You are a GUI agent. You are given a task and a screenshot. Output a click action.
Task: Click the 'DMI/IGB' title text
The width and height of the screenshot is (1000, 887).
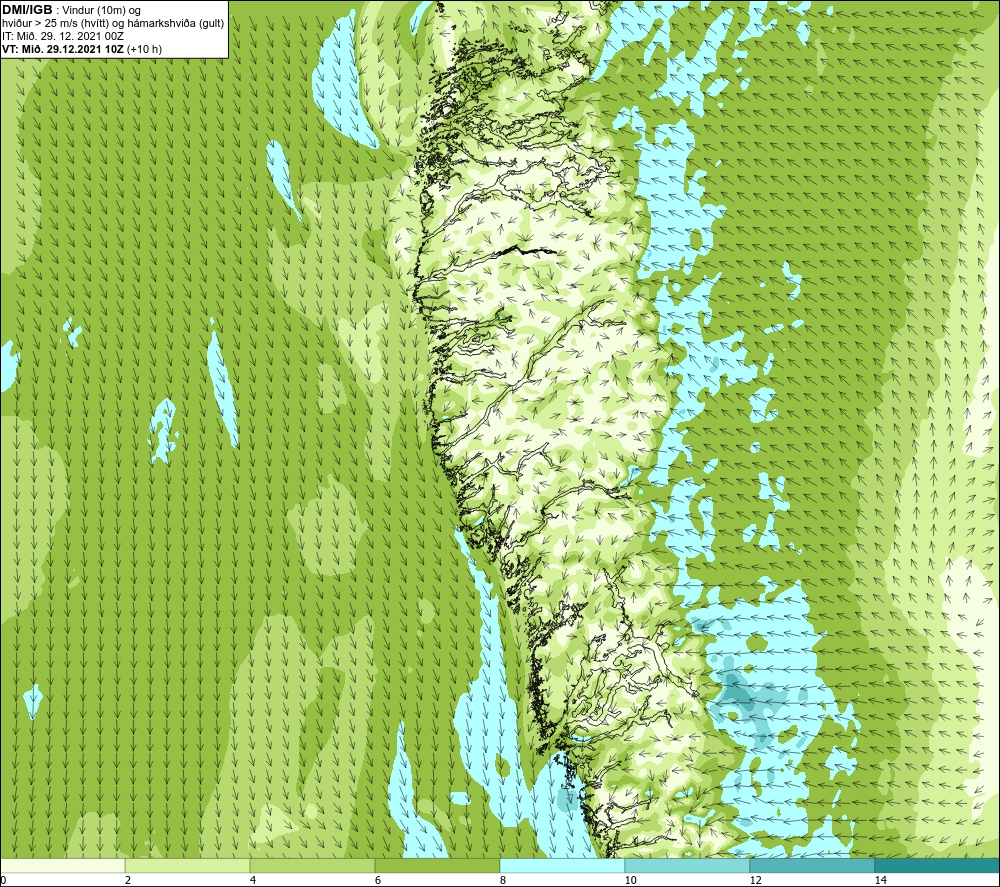pyautogui.click(x=27, y=10)
